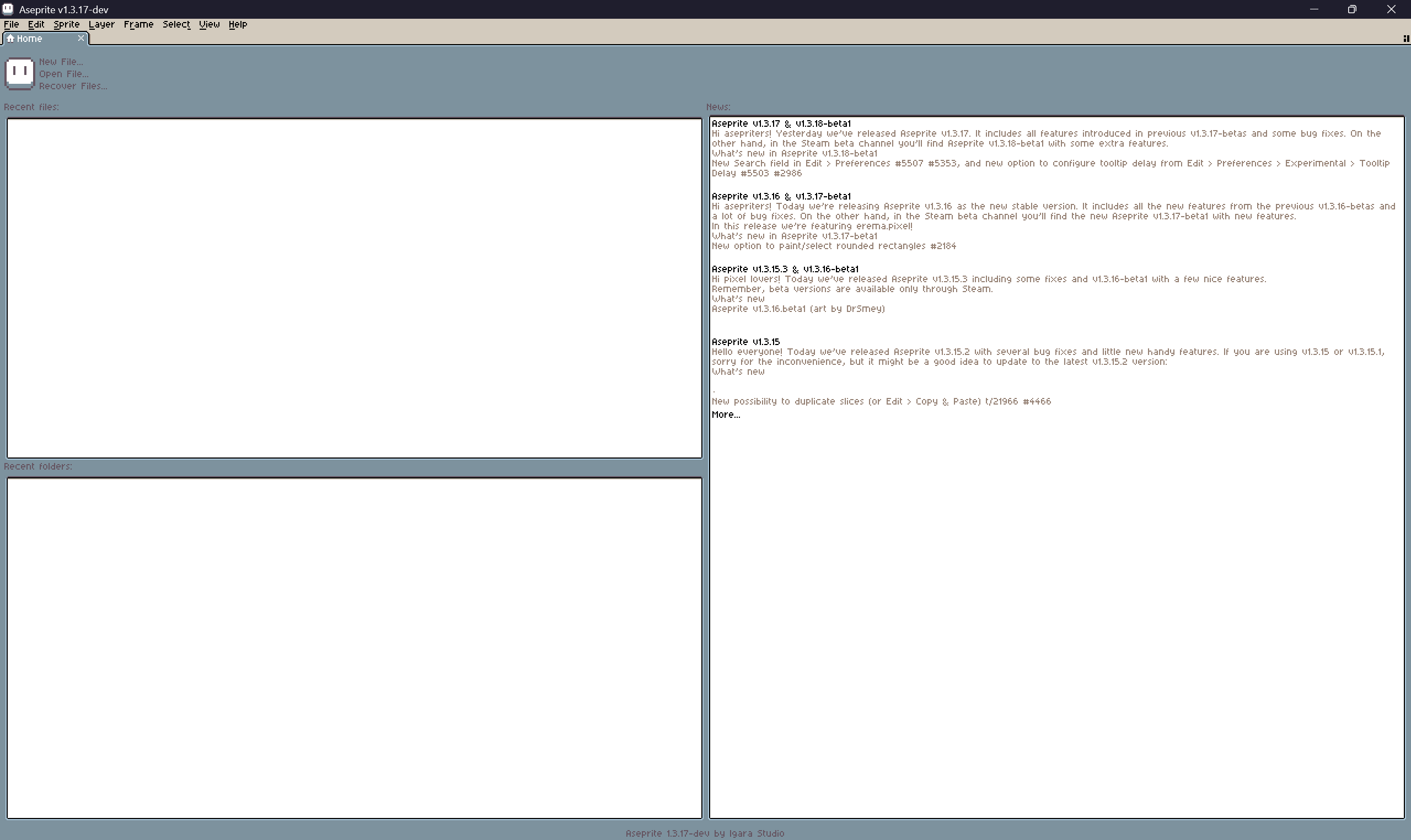Open the Edit menu
The height and width of the screenshot is (840, 1411).
(36, 24)
